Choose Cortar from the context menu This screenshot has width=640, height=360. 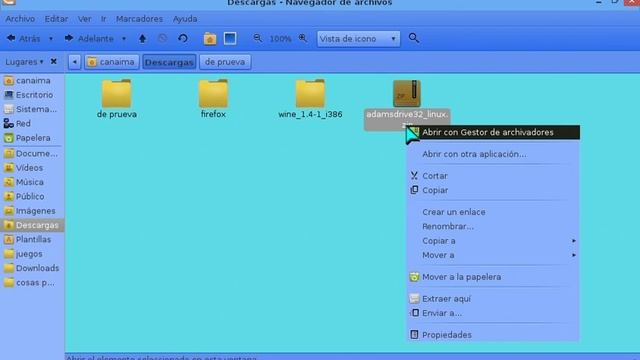pyautogui.click(x=493, y=176)
